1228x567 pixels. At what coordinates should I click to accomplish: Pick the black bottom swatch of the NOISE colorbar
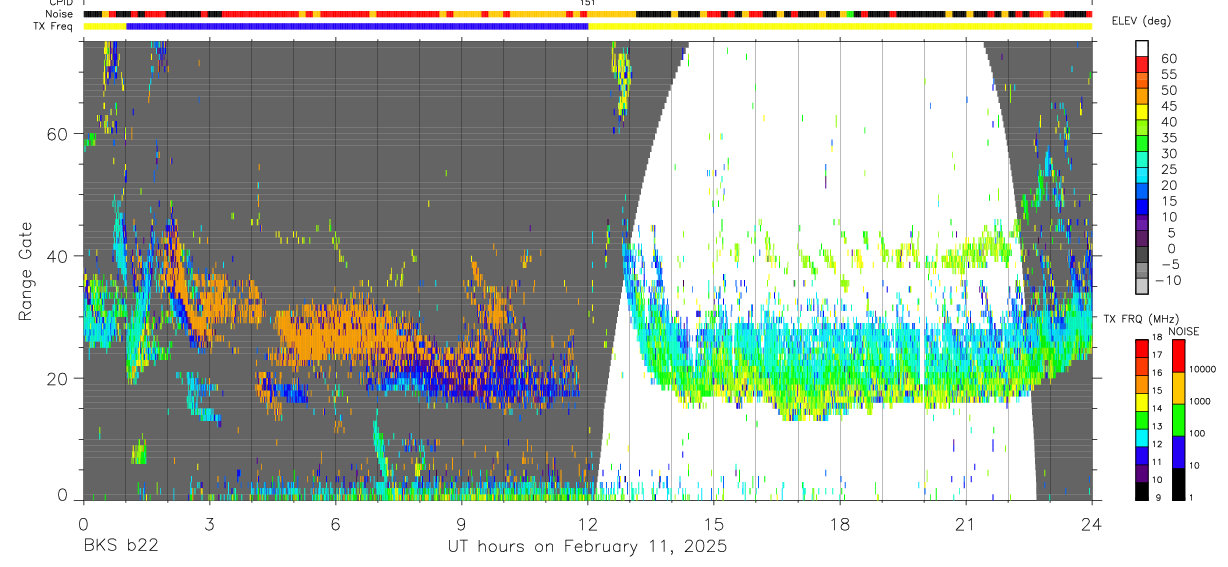(x=1178, y=484)
